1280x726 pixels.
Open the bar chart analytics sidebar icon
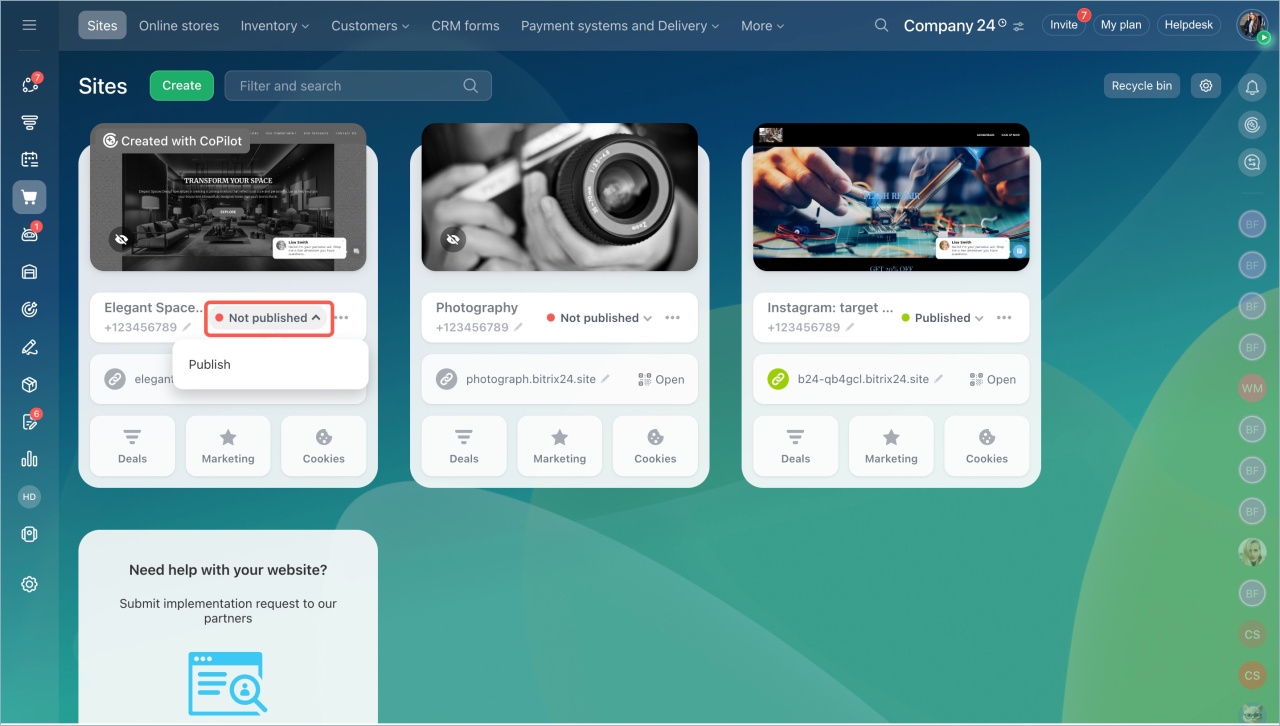30,459
